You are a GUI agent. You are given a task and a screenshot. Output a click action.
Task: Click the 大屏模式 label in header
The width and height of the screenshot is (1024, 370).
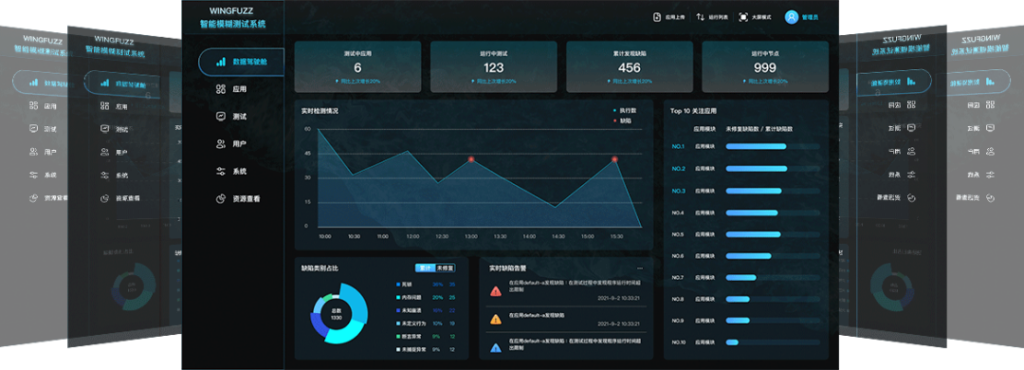tap(760, 18)
